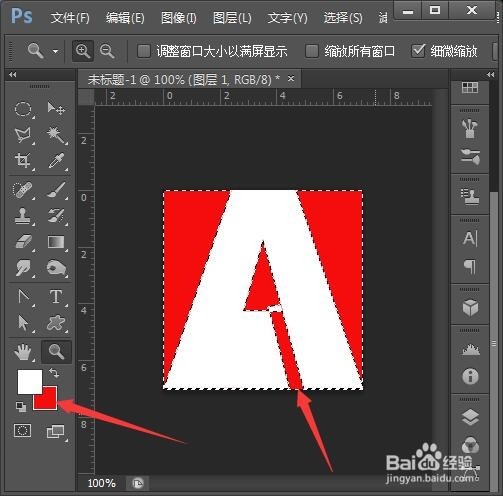Reset default foreground and background colors
The image size is (503, 496).
tap(21, 407)
